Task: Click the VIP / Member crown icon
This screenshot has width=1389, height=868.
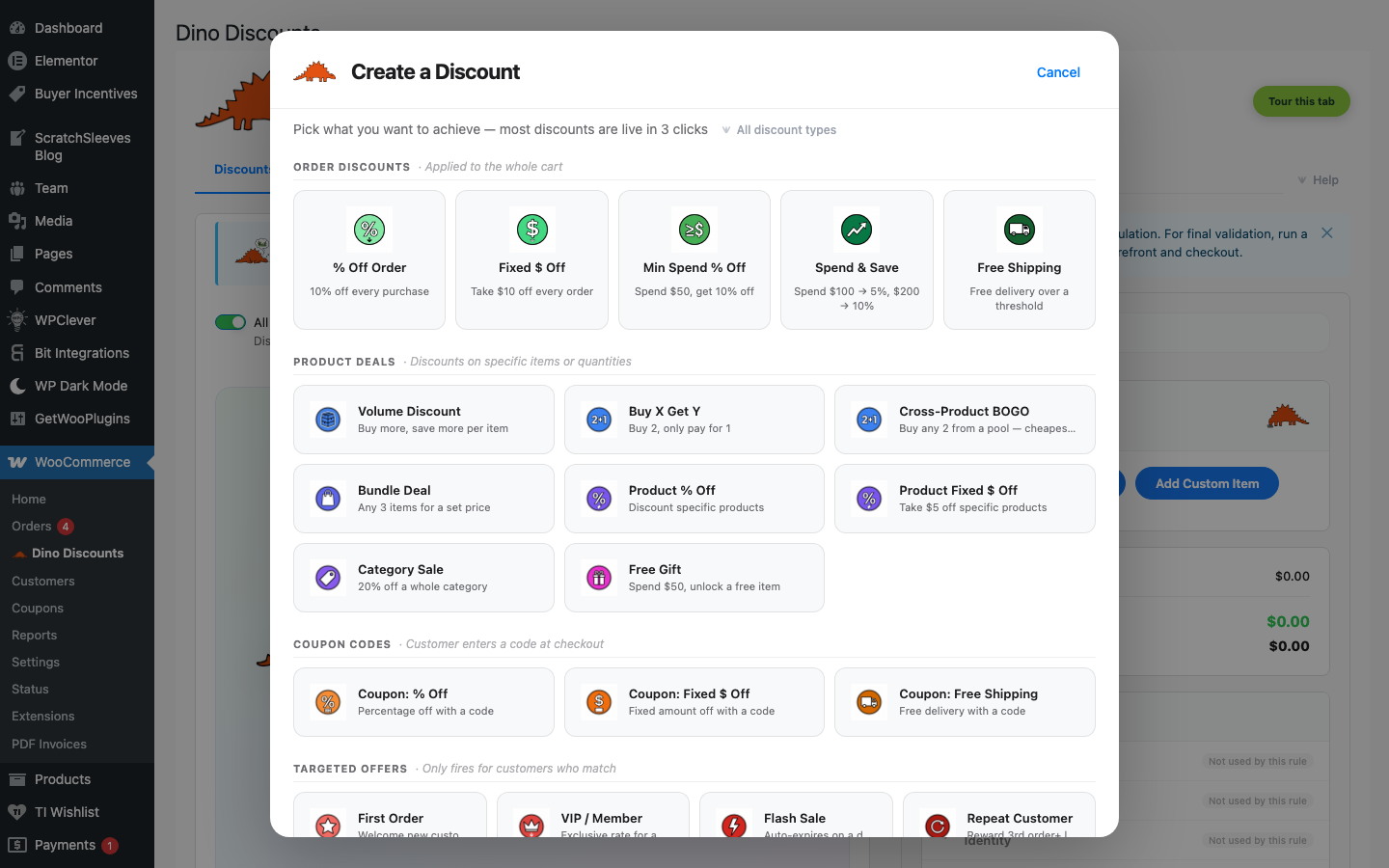Action: [531, 826]
